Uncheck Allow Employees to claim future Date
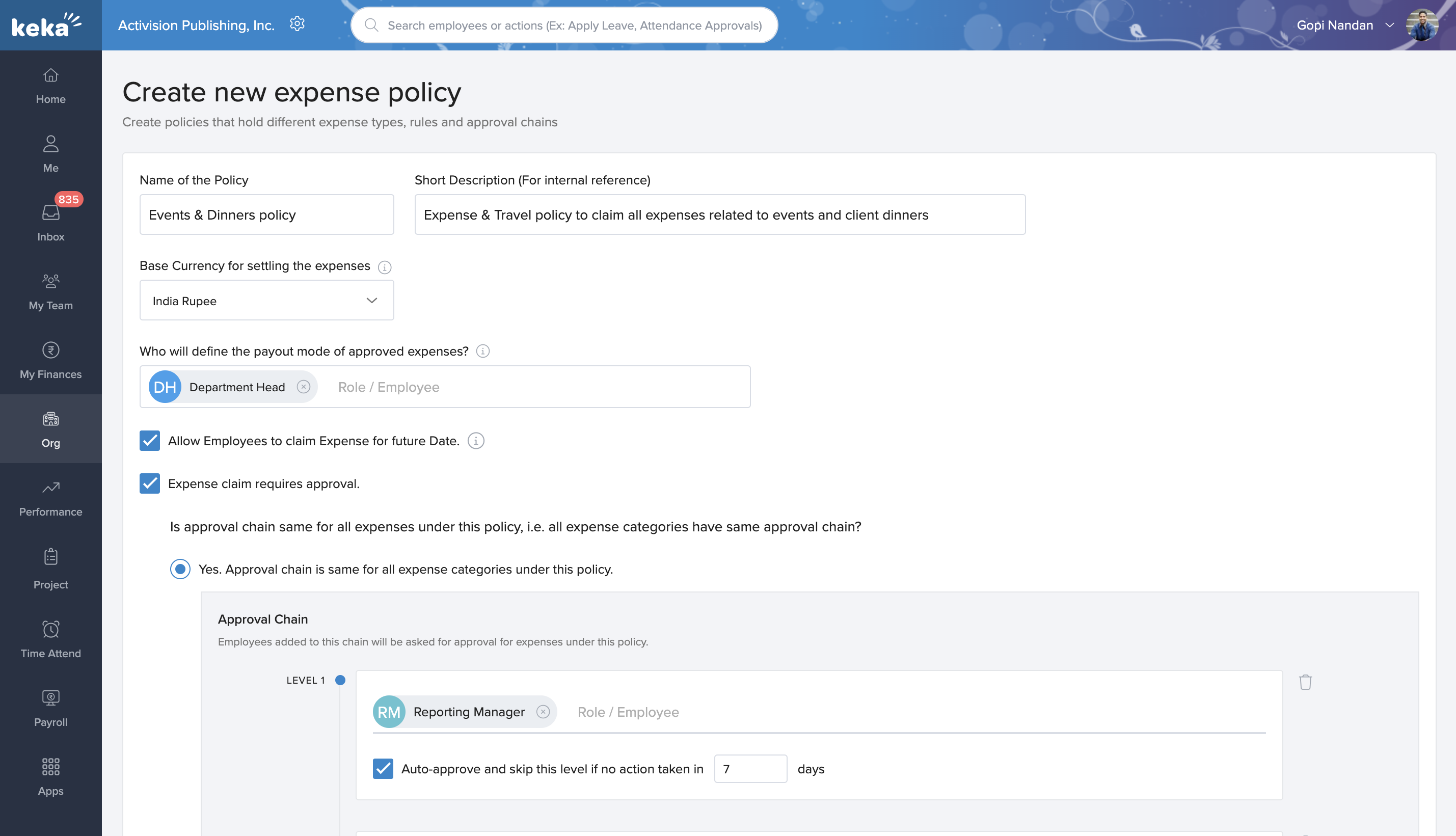The image size is (1456, 836). [x=150, y=441]
